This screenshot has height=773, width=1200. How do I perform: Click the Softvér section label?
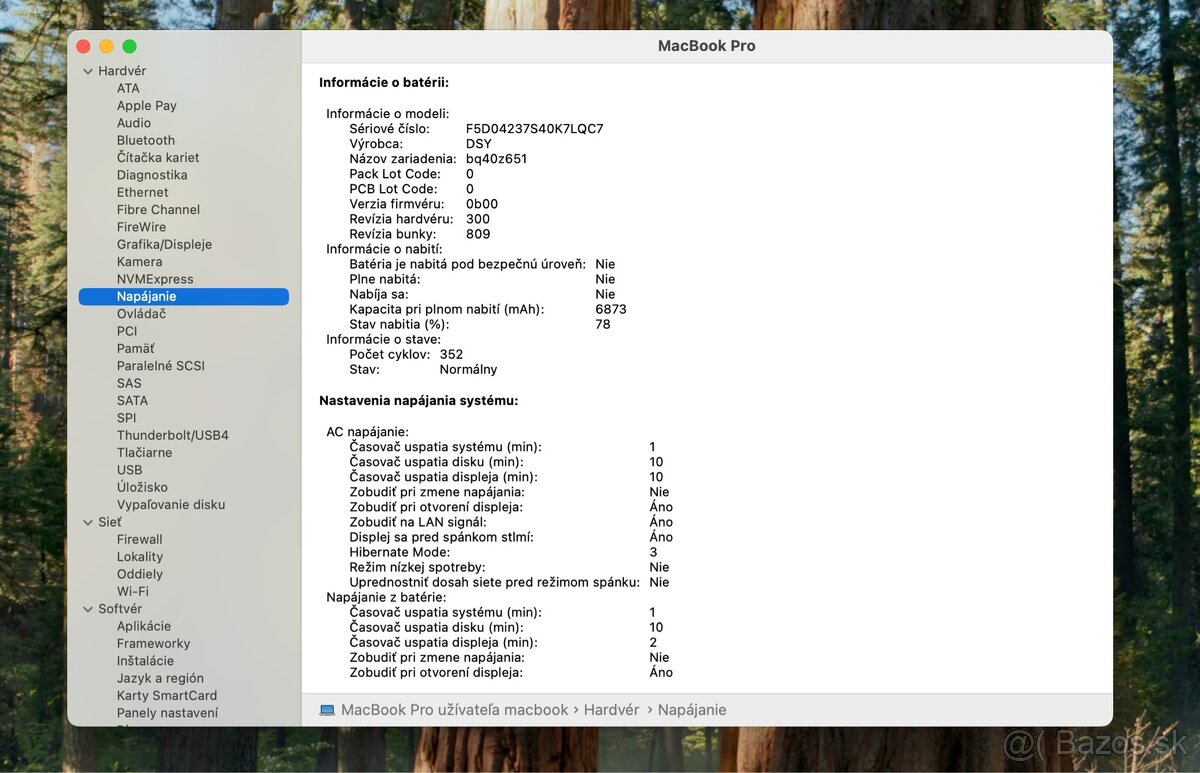tap(120, 609)
